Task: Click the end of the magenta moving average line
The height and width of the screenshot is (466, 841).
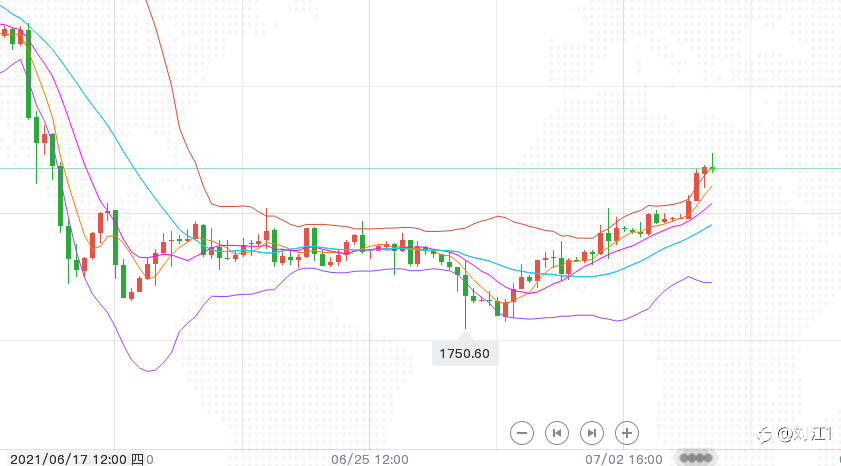Action: [711, 204]
